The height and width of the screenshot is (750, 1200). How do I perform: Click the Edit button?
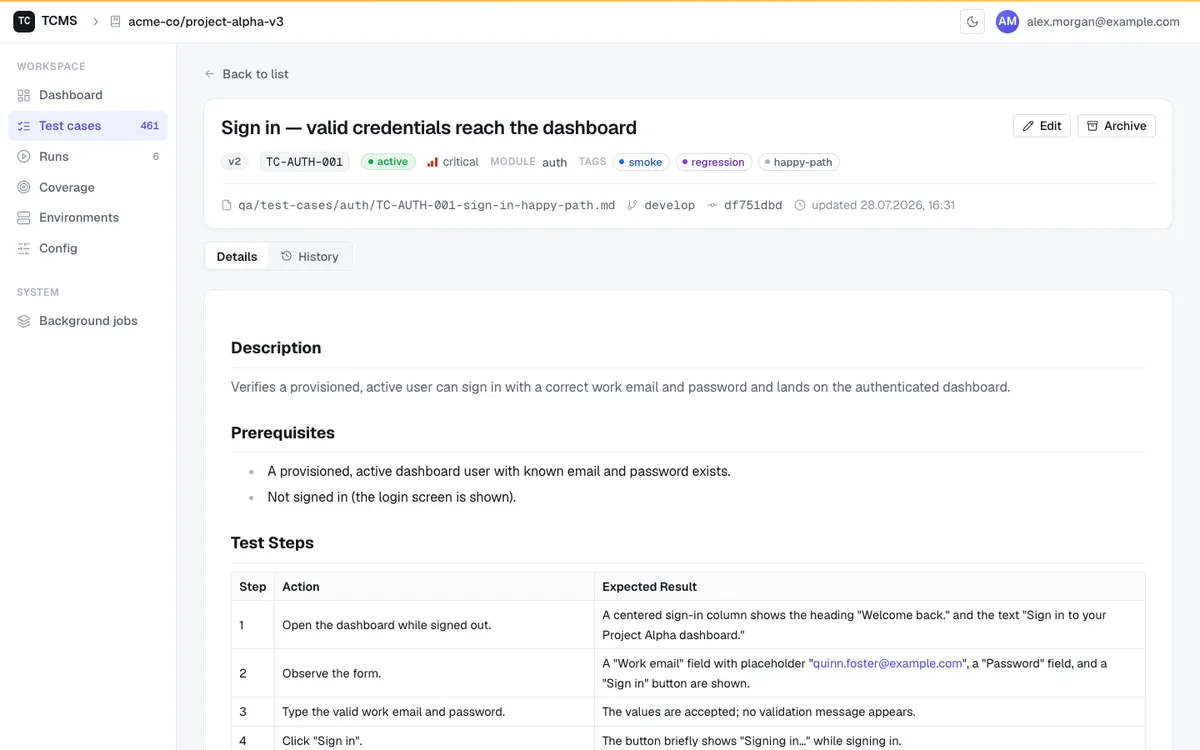click(1042, 126)
